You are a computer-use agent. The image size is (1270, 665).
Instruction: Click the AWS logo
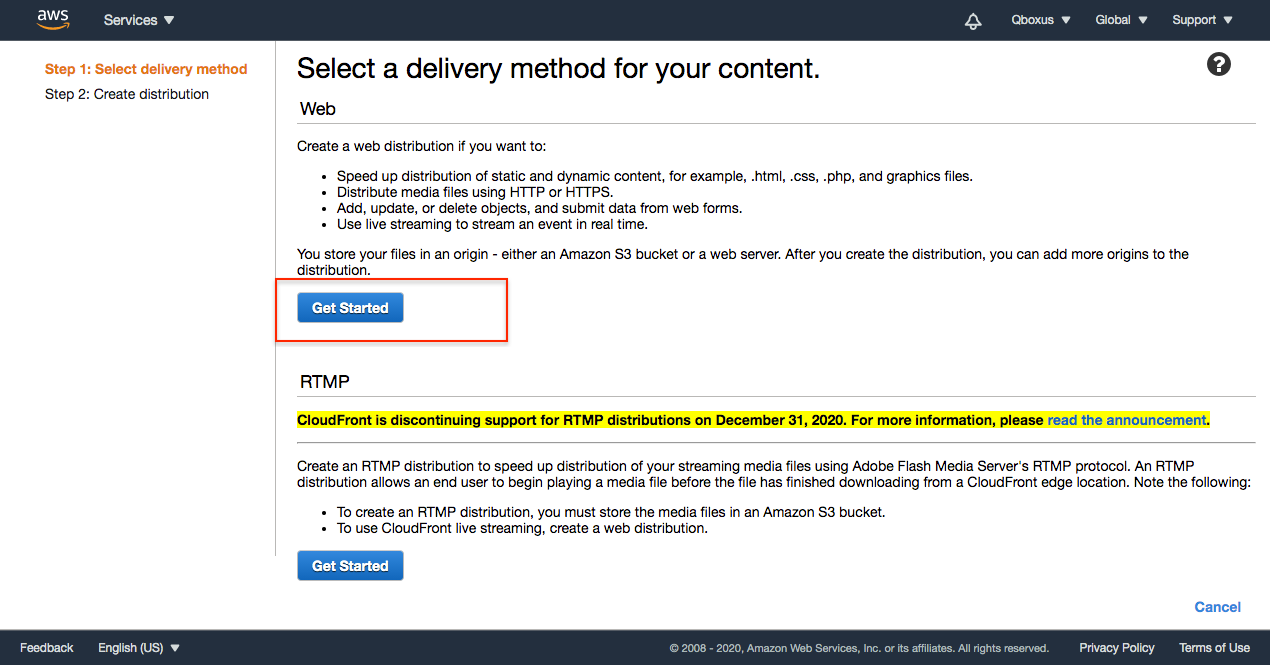click(x=52, y=20)
